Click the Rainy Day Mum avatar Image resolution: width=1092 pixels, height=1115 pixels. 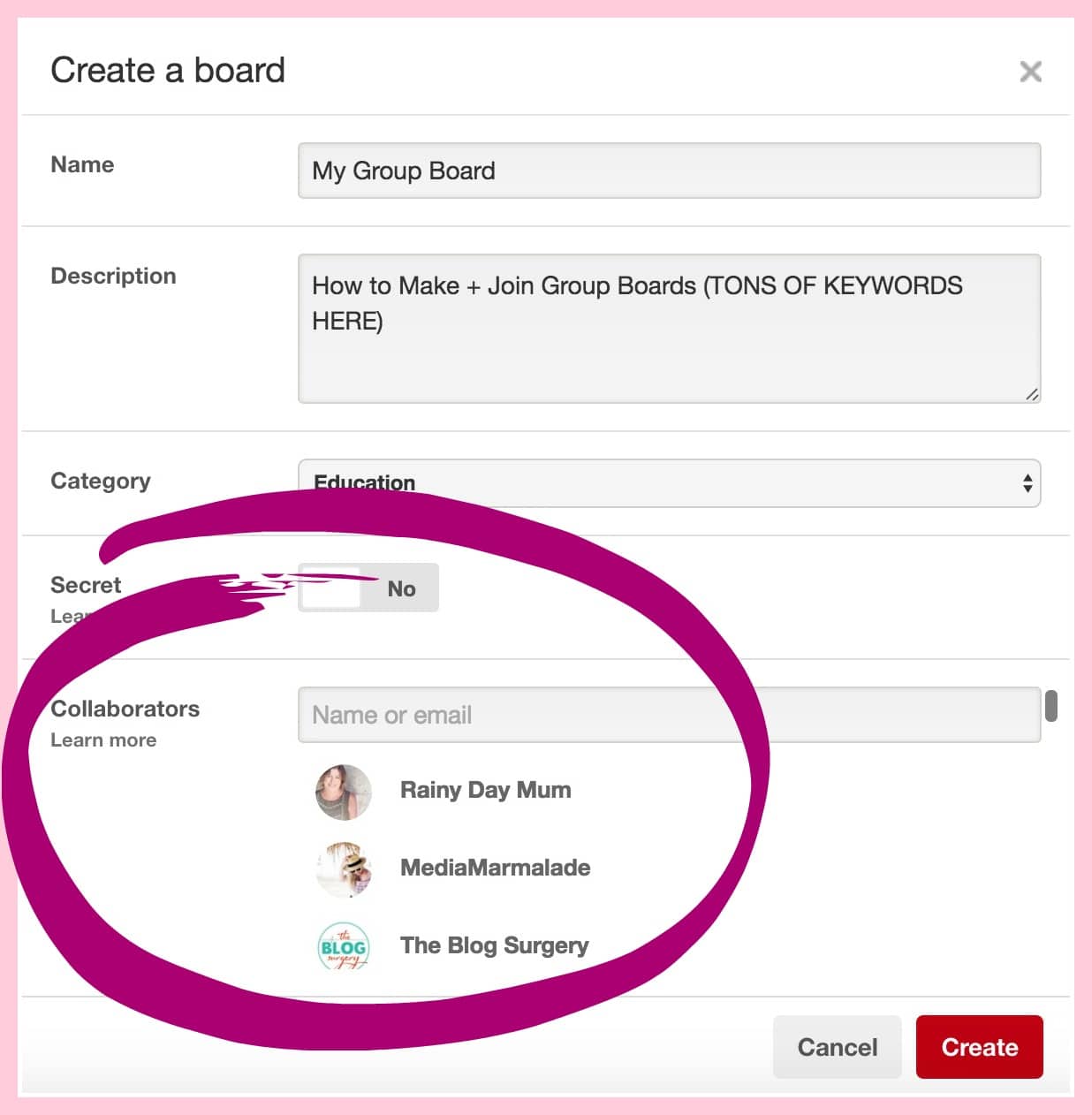pyautogui.click(x=344, y=792)
